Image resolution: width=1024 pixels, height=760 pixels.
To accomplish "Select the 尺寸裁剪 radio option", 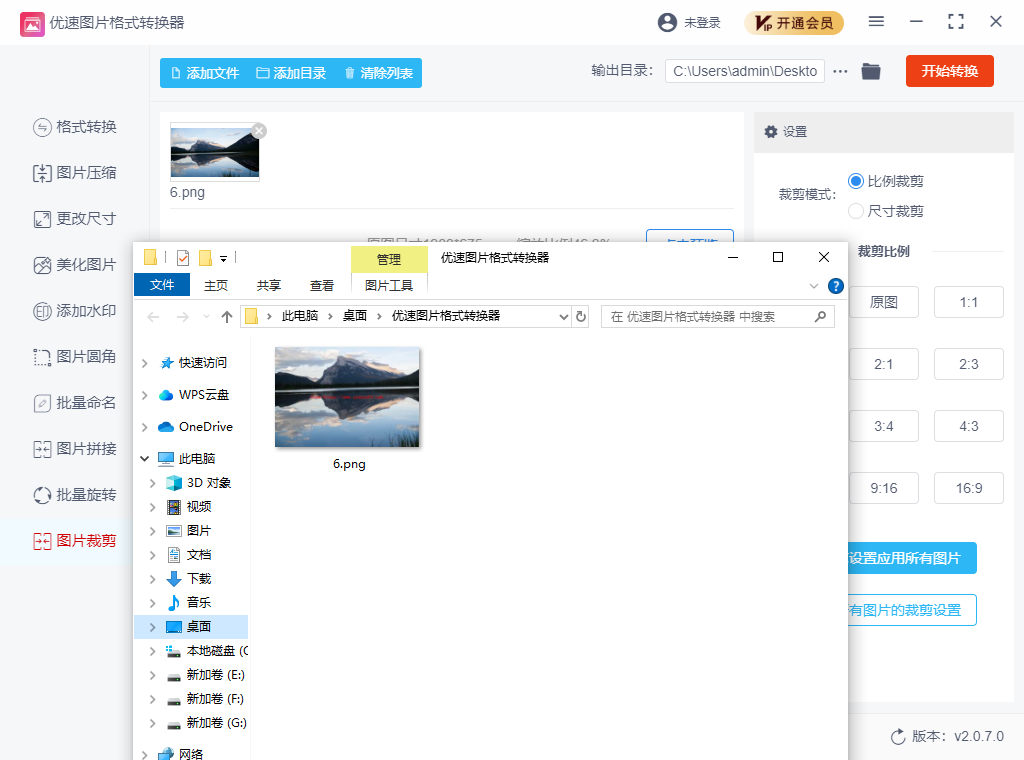I will (x=856, y=211).
